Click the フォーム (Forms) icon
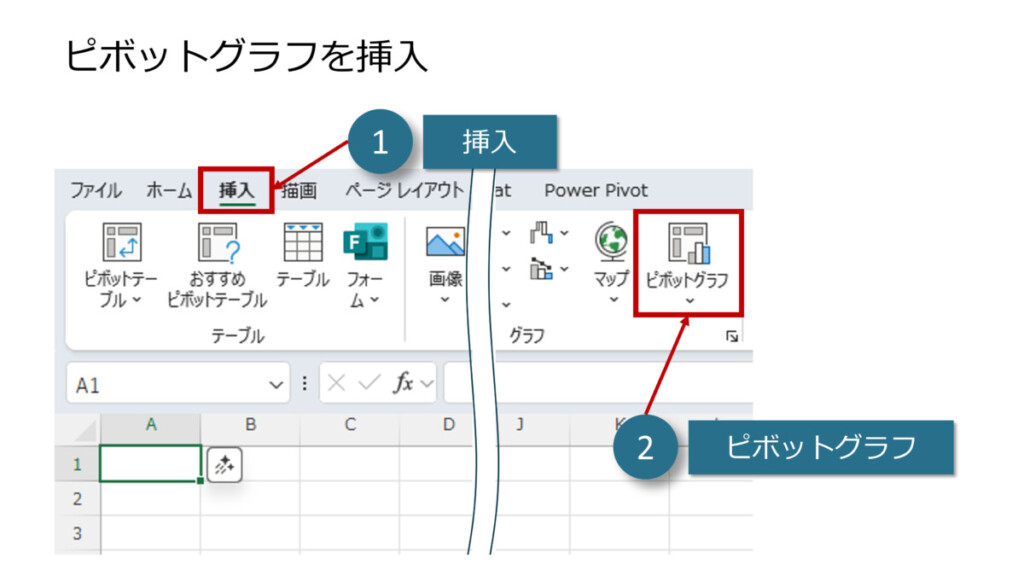 364,243
